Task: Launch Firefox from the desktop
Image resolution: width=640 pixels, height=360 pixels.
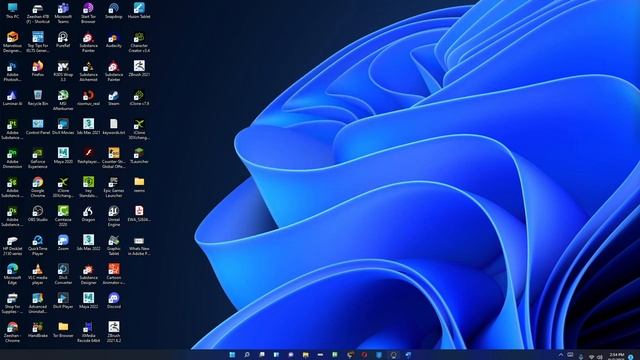Action: (38, 69)
